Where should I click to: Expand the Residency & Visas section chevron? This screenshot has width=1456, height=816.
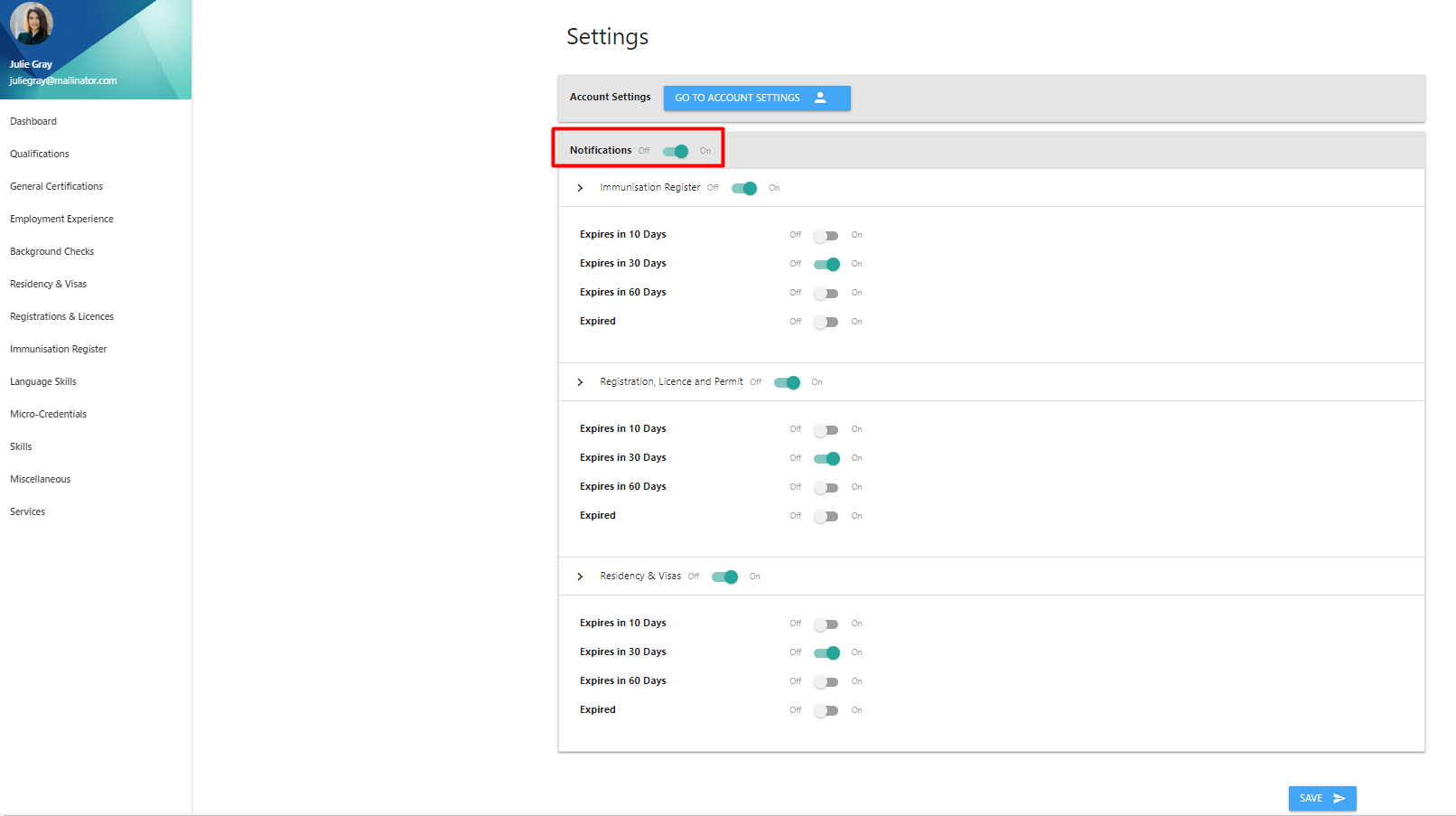tap(580, 577)
